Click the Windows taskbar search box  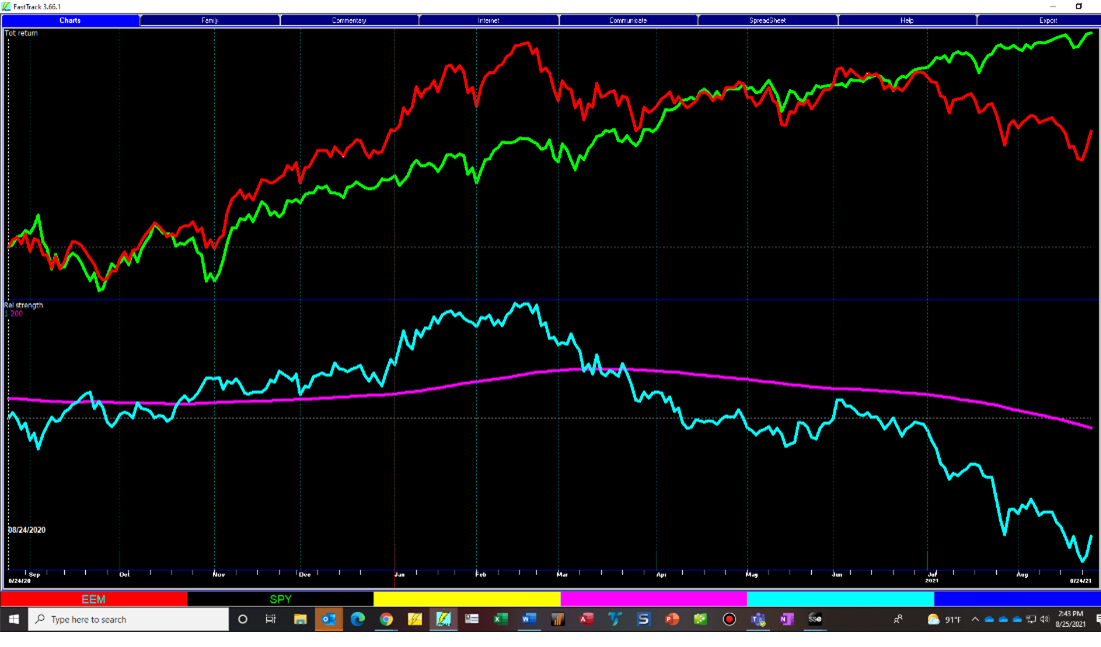click(x=130, y=620)
